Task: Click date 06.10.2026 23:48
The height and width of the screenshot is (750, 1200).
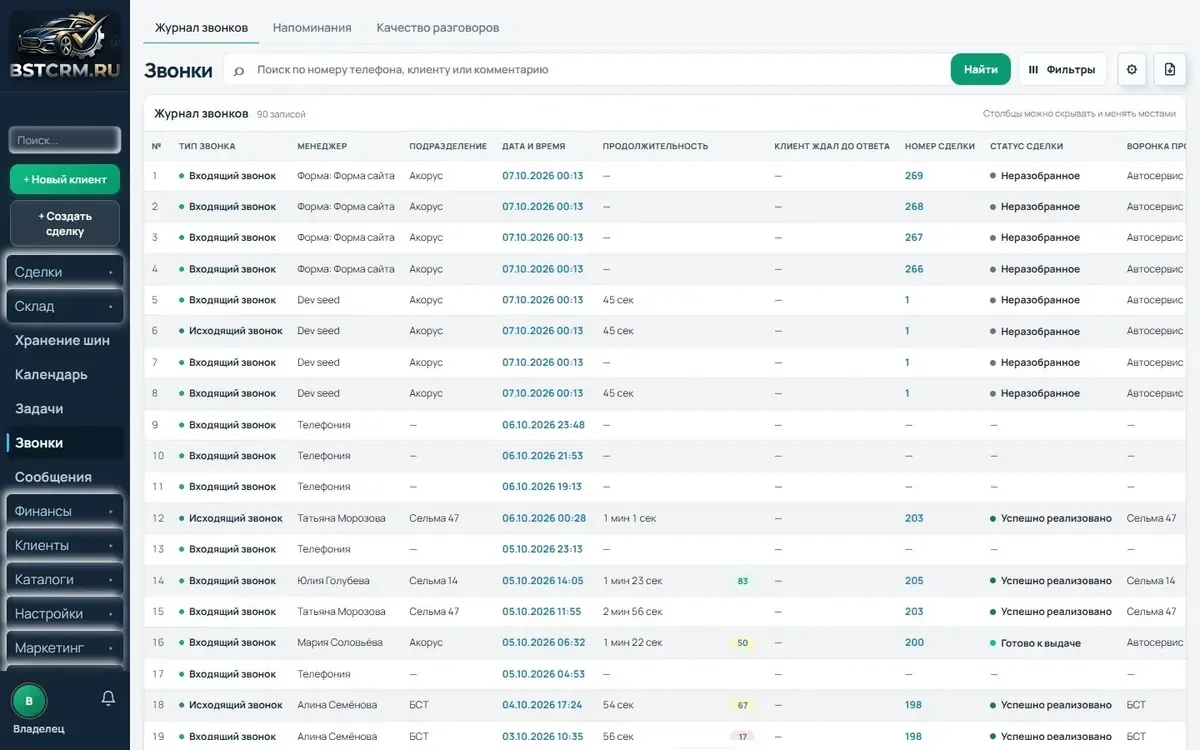Action: (x=543, y=425)
